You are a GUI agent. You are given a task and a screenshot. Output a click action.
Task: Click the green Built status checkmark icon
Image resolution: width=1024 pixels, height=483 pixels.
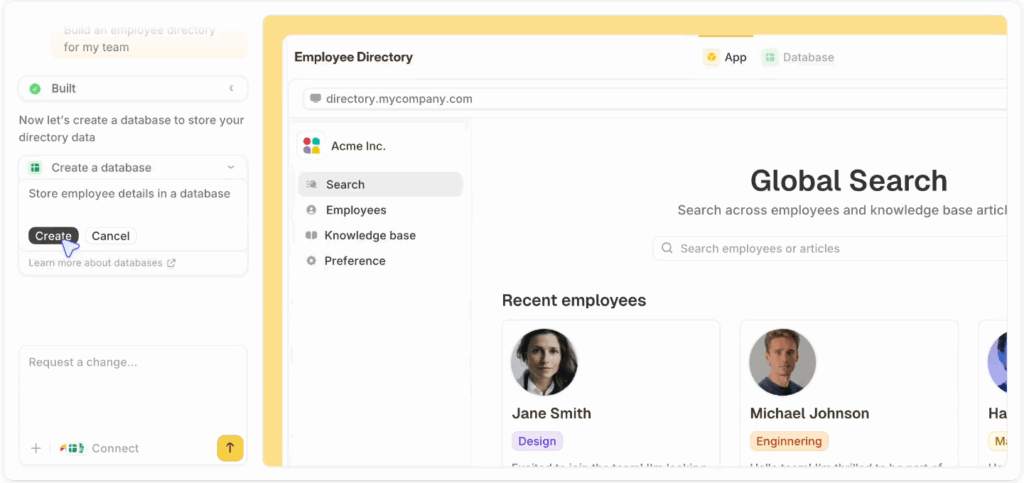pos(35,89)
